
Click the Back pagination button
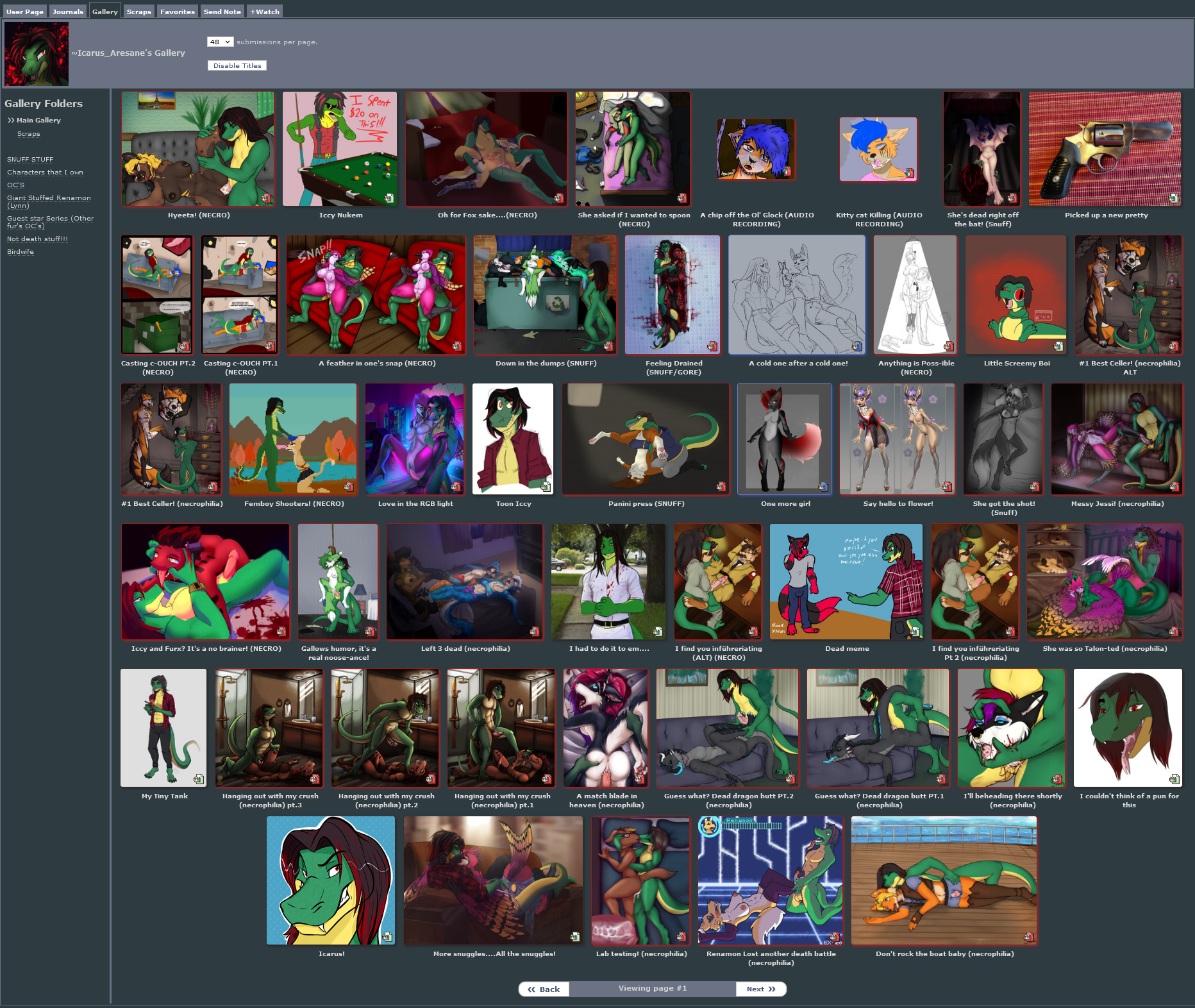click(544, 989)
